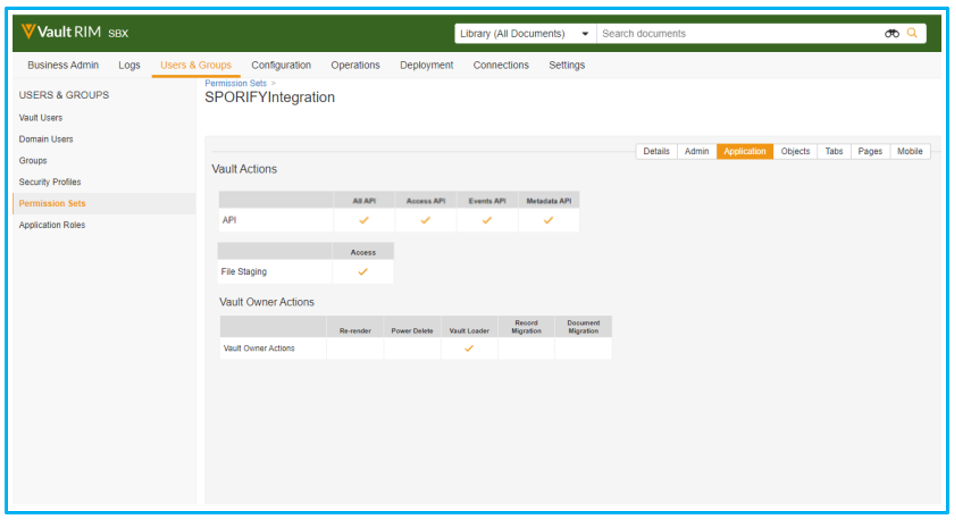
Task: Switch to the Objects tab
Action: click(795, 151)
